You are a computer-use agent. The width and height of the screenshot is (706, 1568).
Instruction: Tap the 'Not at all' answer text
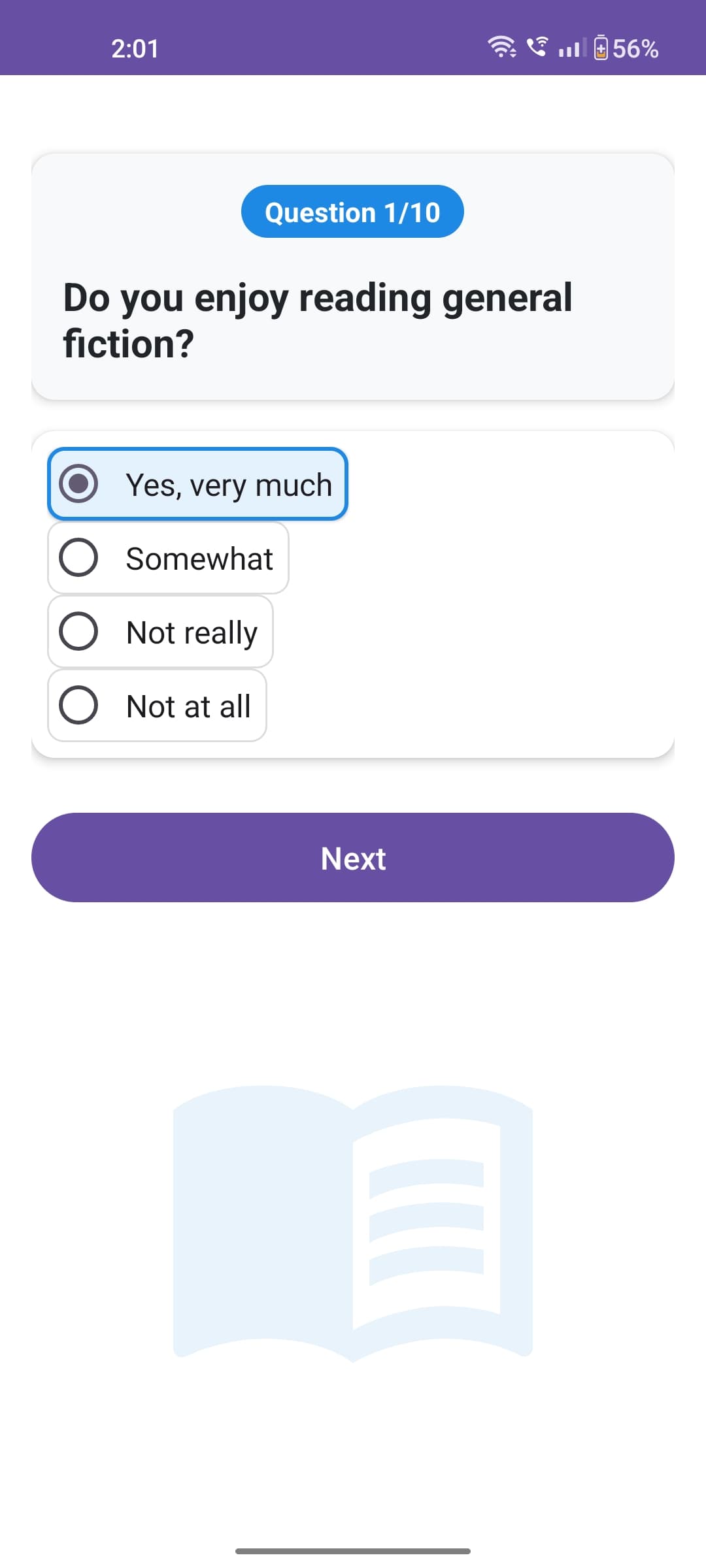pos(188,706)
